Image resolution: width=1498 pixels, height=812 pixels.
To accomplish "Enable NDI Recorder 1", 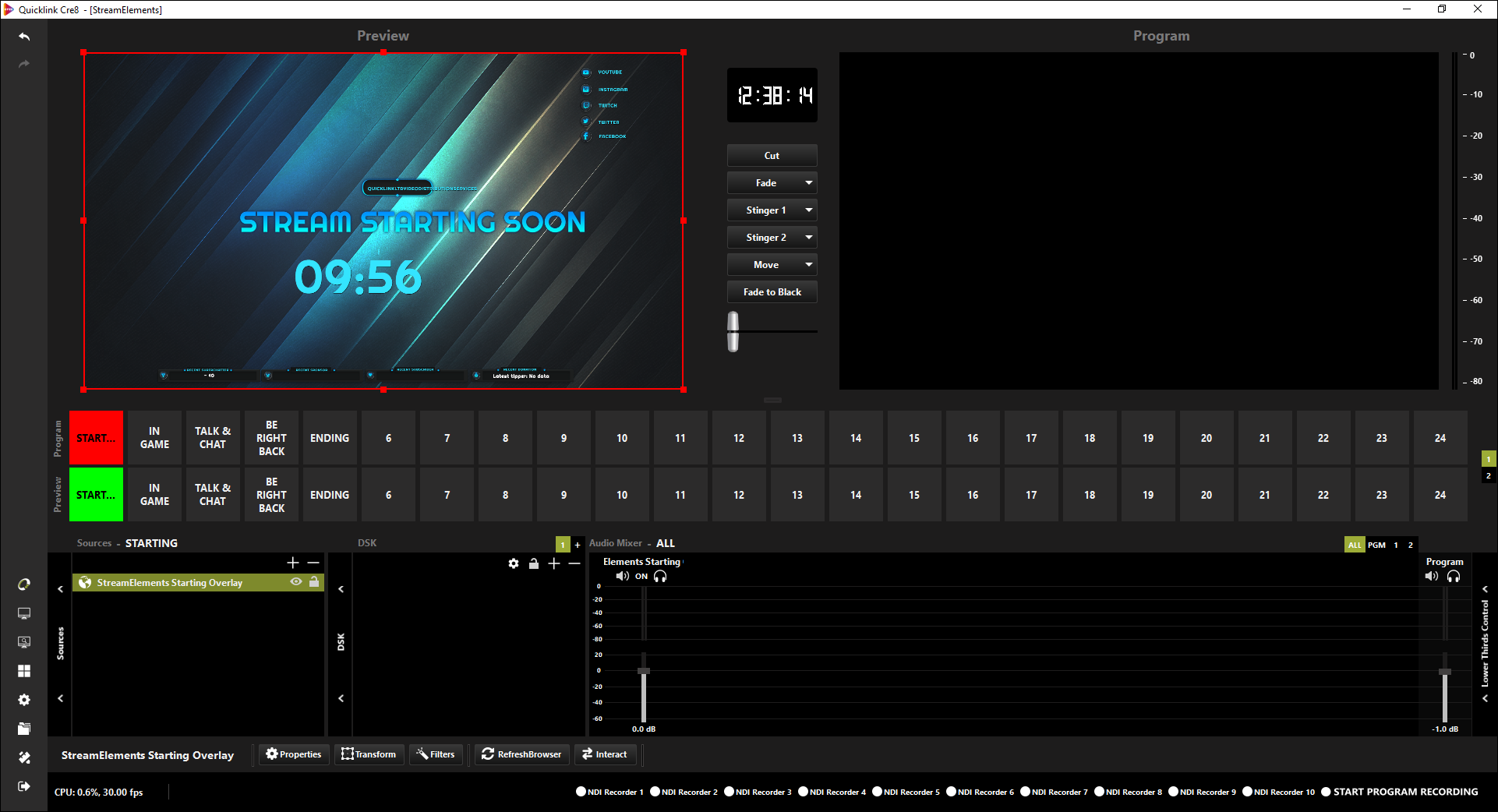I will (x=581, y=792).
